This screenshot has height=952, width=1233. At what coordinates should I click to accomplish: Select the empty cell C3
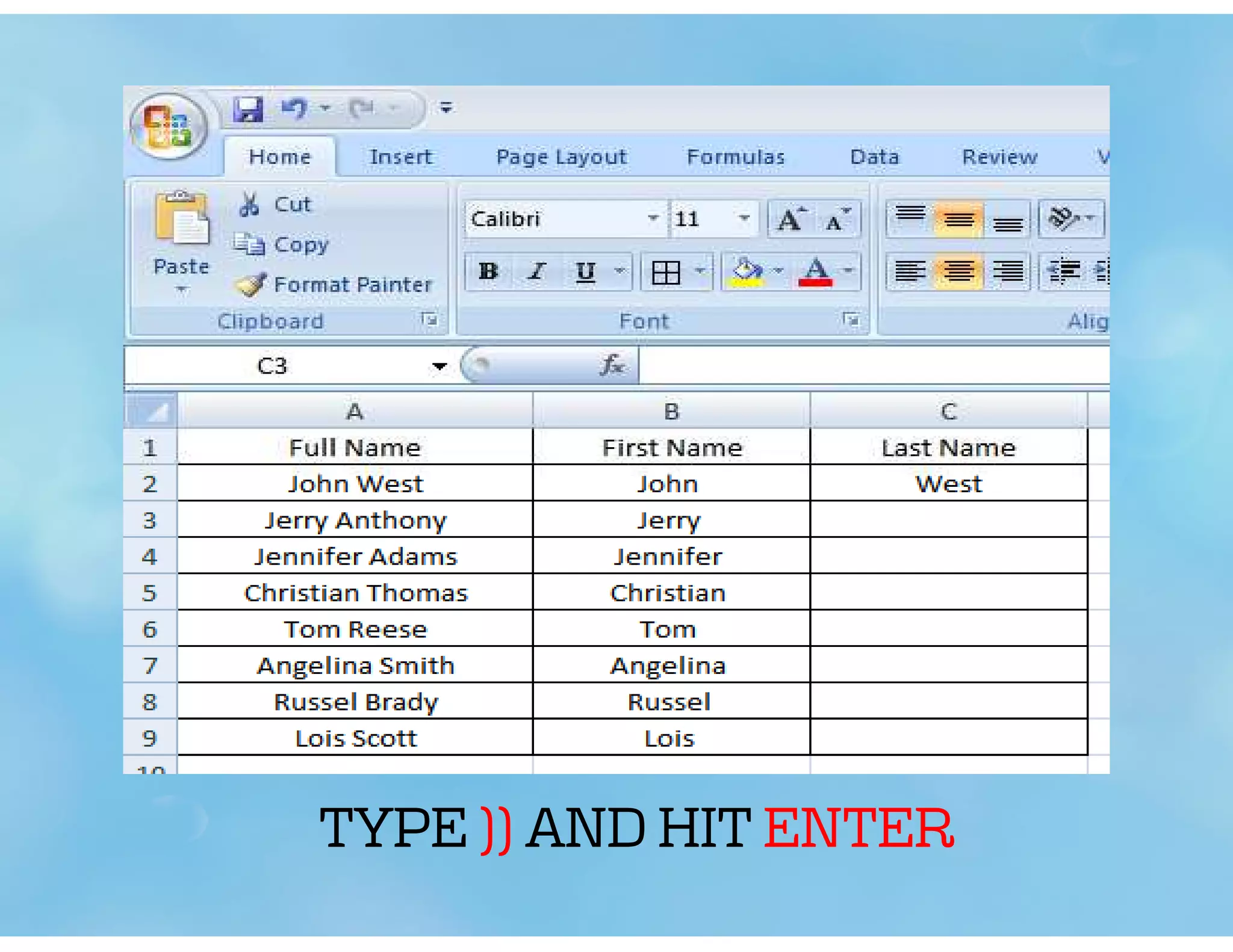pyautogui.click(x=948, y=520)
